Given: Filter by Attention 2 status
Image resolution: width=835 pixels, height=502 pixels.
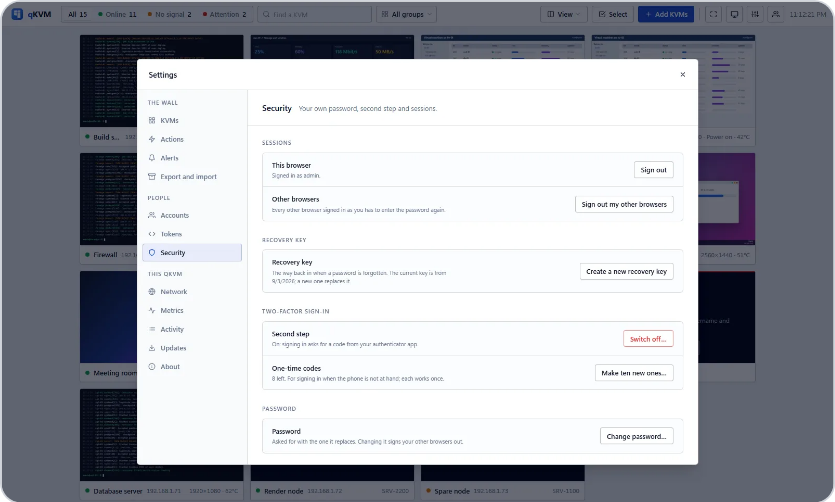Looking at the screenshot, I should 224,14.
